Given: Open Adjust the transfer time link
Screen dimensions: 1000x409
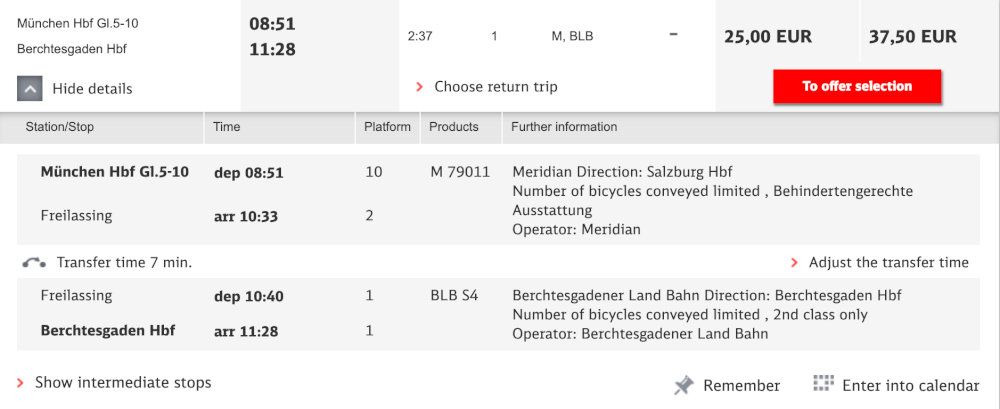Looking at the screenshot, I should [888, 262].
